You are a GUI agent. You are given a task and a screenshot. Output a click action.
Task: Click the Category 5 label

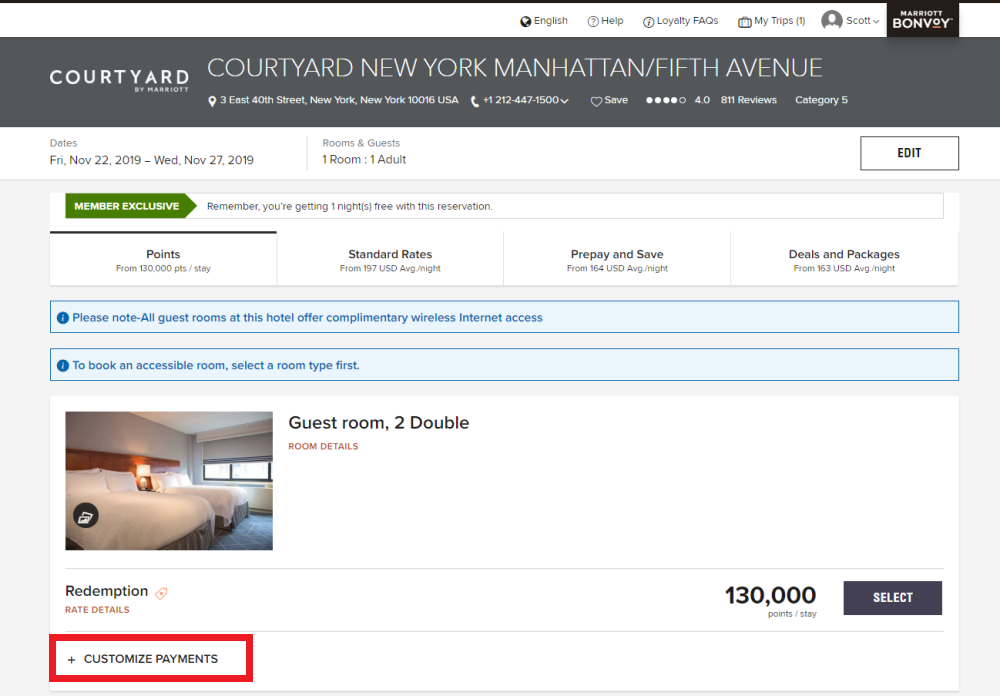821,100
